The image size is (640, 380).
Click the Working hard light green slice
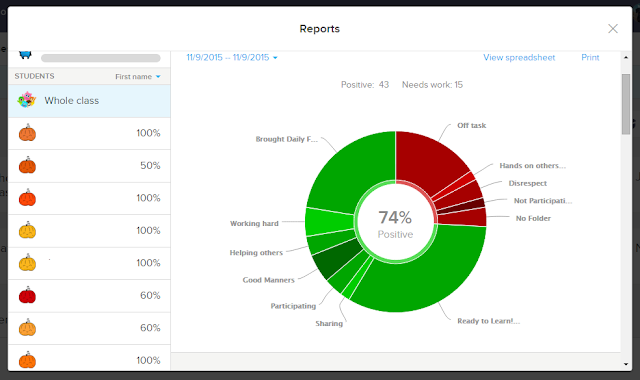coord(329,221)
